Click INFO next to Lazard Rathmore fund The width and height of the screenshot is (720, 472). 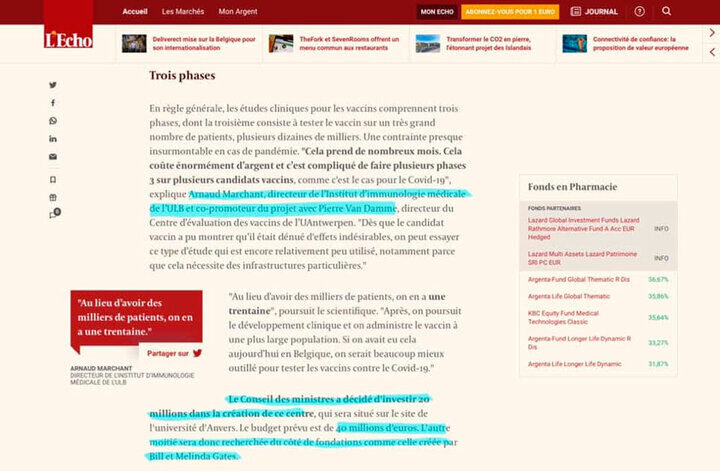pyautogui.click(x=661, y=229)
